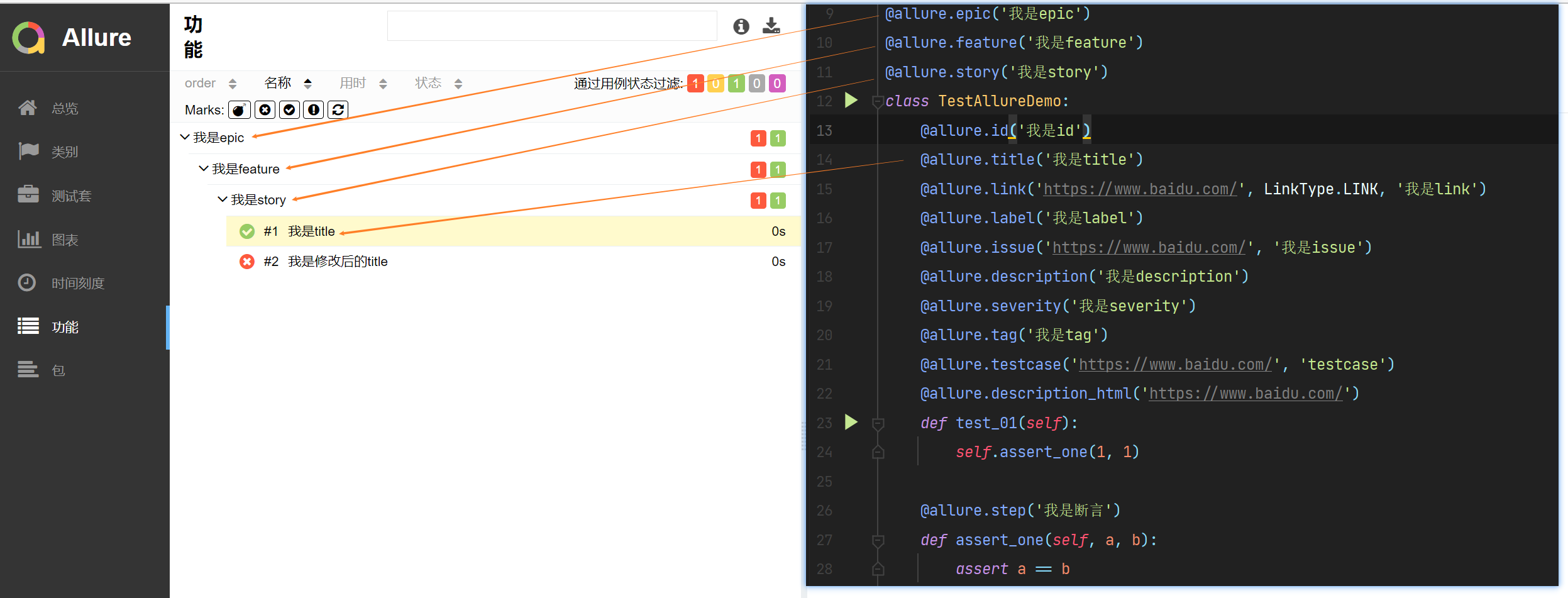1568x598 pixels.
Task: Click the download report icon
Action: (771, 26)
